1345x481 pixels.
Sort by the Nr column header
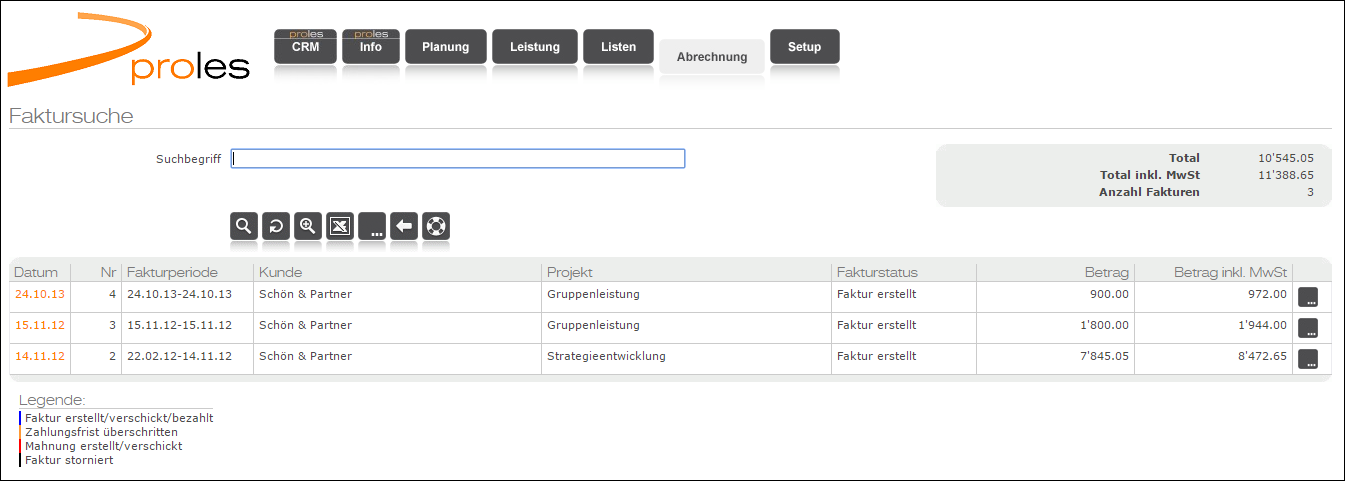coord(109,272)
